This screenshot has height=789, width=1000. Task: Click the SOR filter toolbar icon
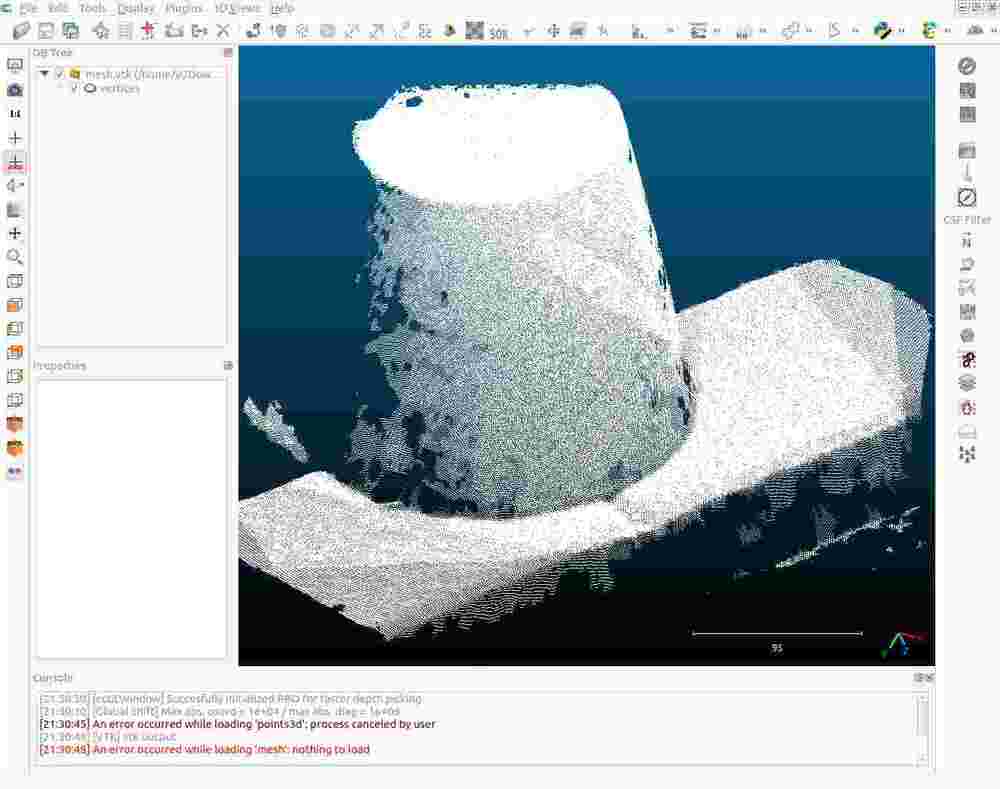[x=499, y=32]
